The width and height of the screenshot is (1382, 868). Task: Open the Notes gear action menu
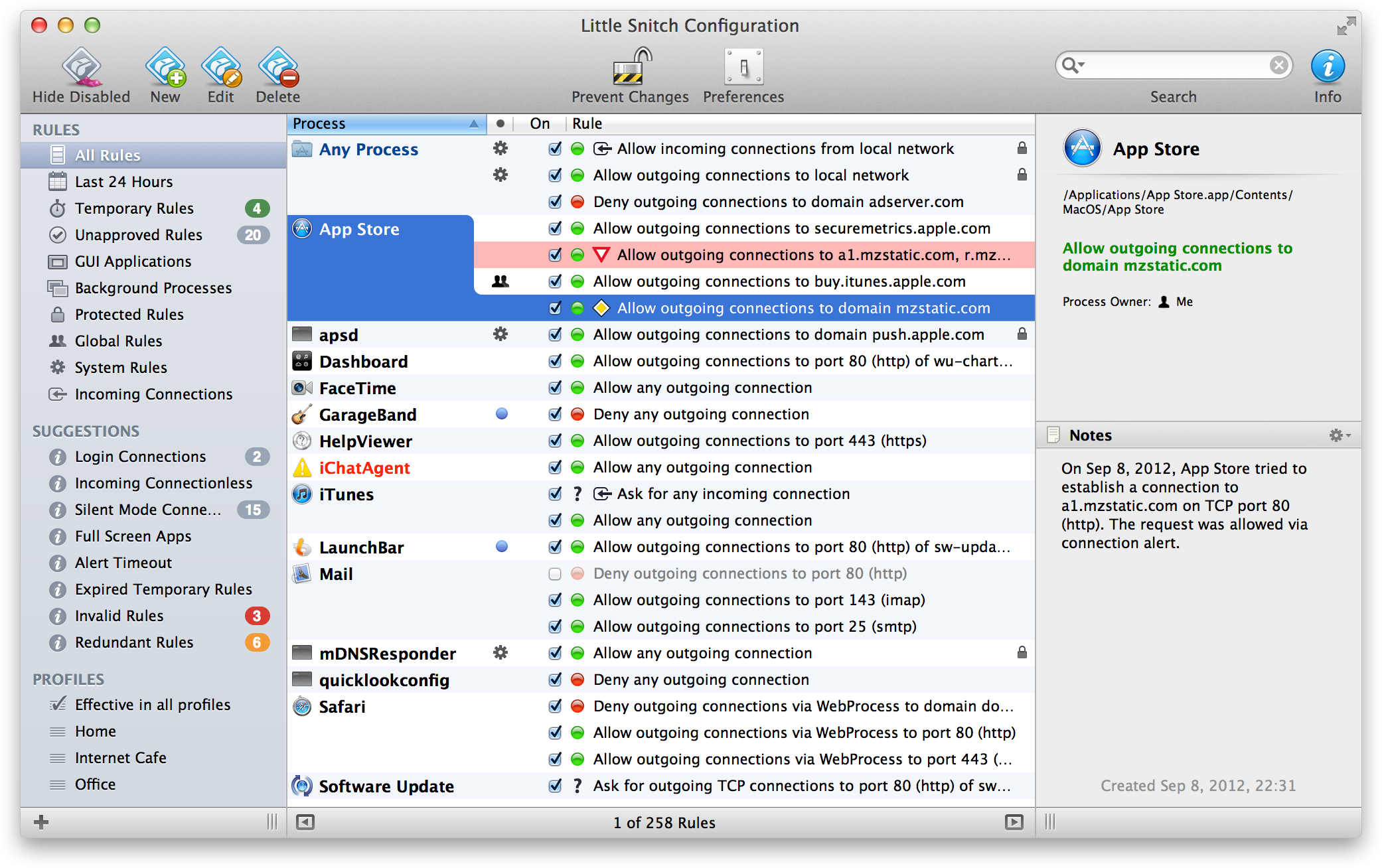point(1340,435)
